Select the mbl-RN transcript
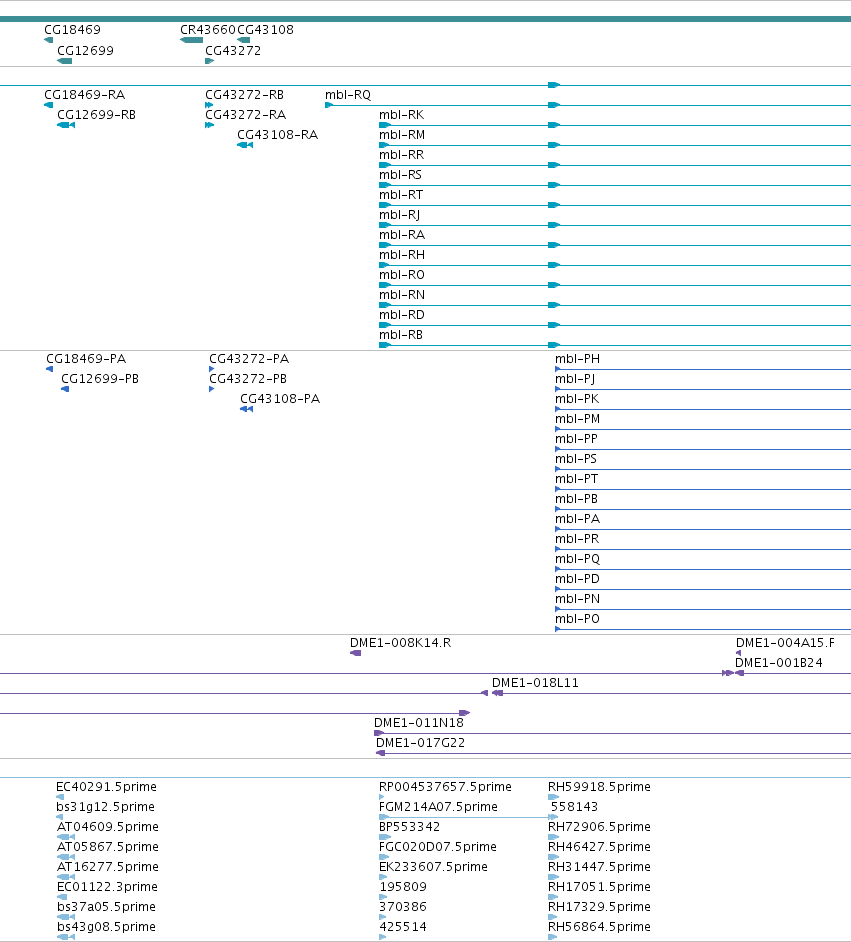851x942 pixels. [x=402, y=294]
